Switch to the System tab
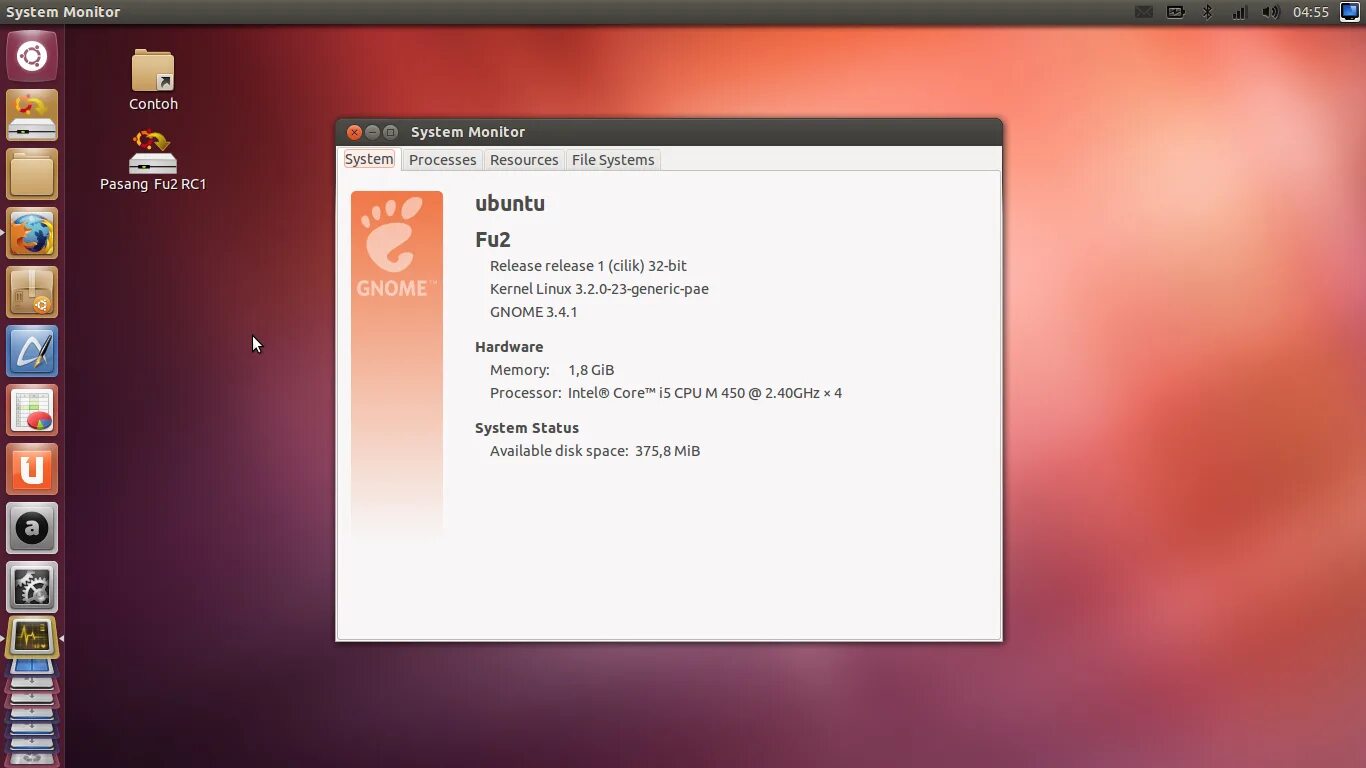Image resolution: width=1366 pixels, height=768 pixels. (x=369, y=159)
